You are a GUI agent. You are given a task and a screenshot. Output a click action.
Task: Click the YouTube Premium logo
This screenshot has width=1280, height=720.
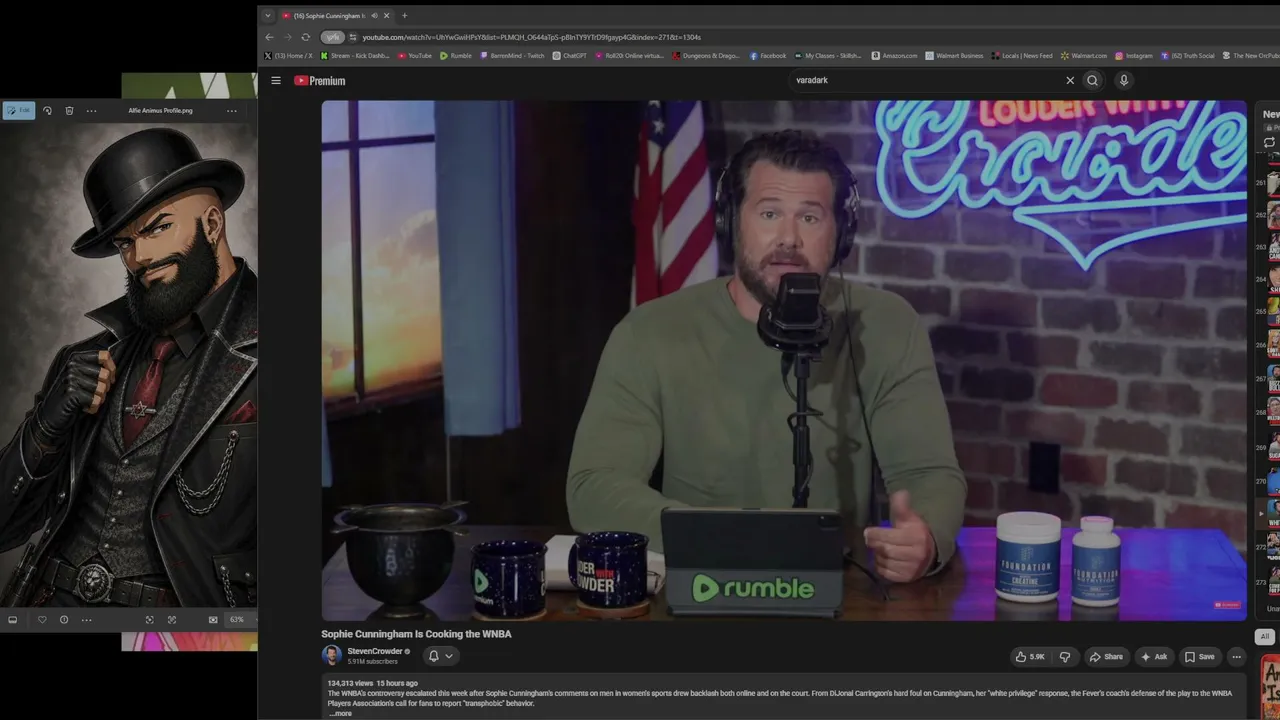click(x=320, y=81)
